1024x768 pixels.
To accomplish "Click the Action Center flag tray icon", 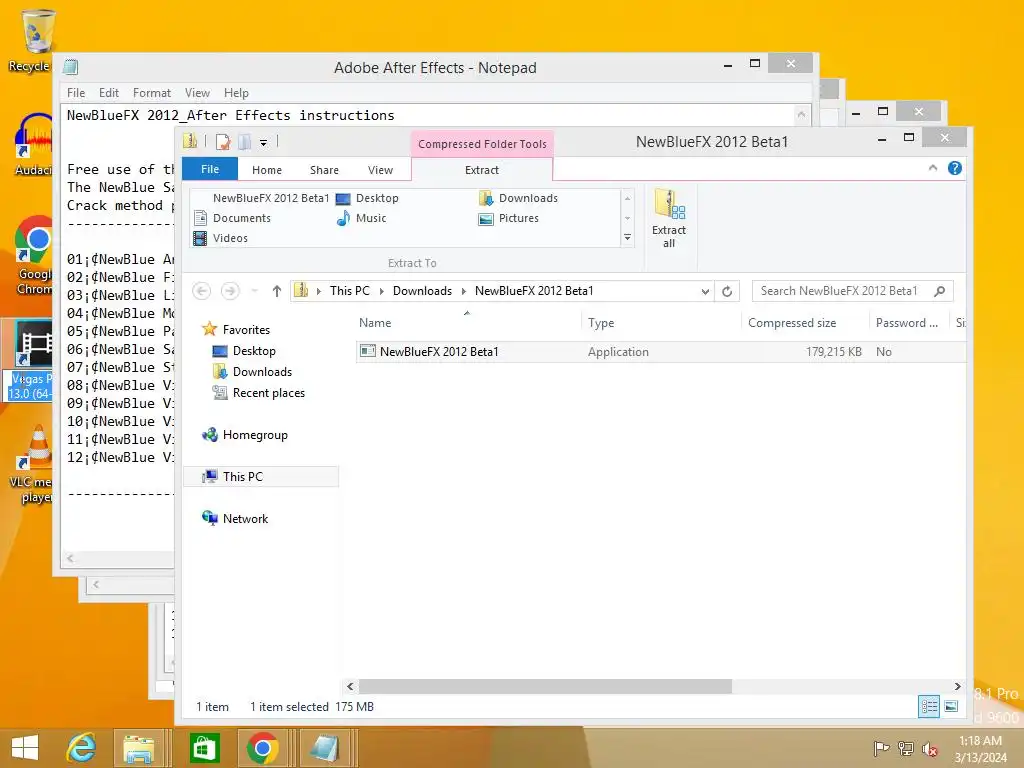I will pos(881,749).
